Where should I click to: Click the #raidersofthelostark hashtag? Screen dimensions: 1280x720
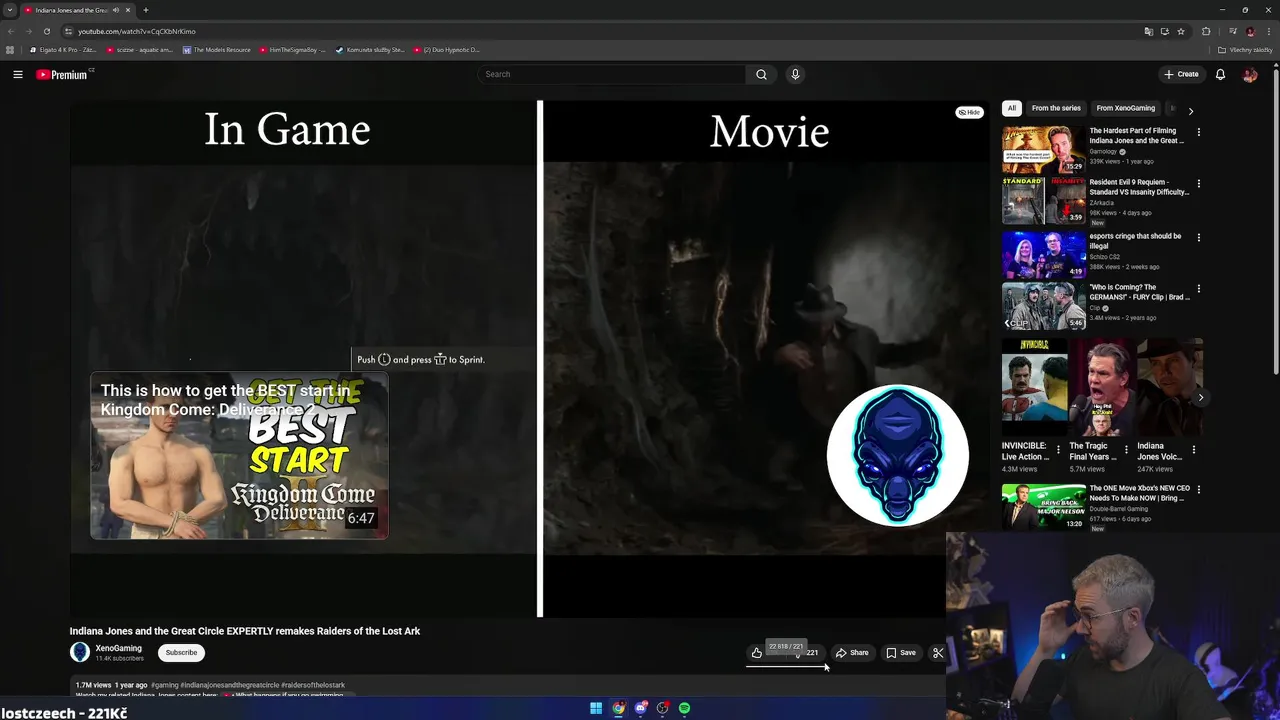coord(313,685)
